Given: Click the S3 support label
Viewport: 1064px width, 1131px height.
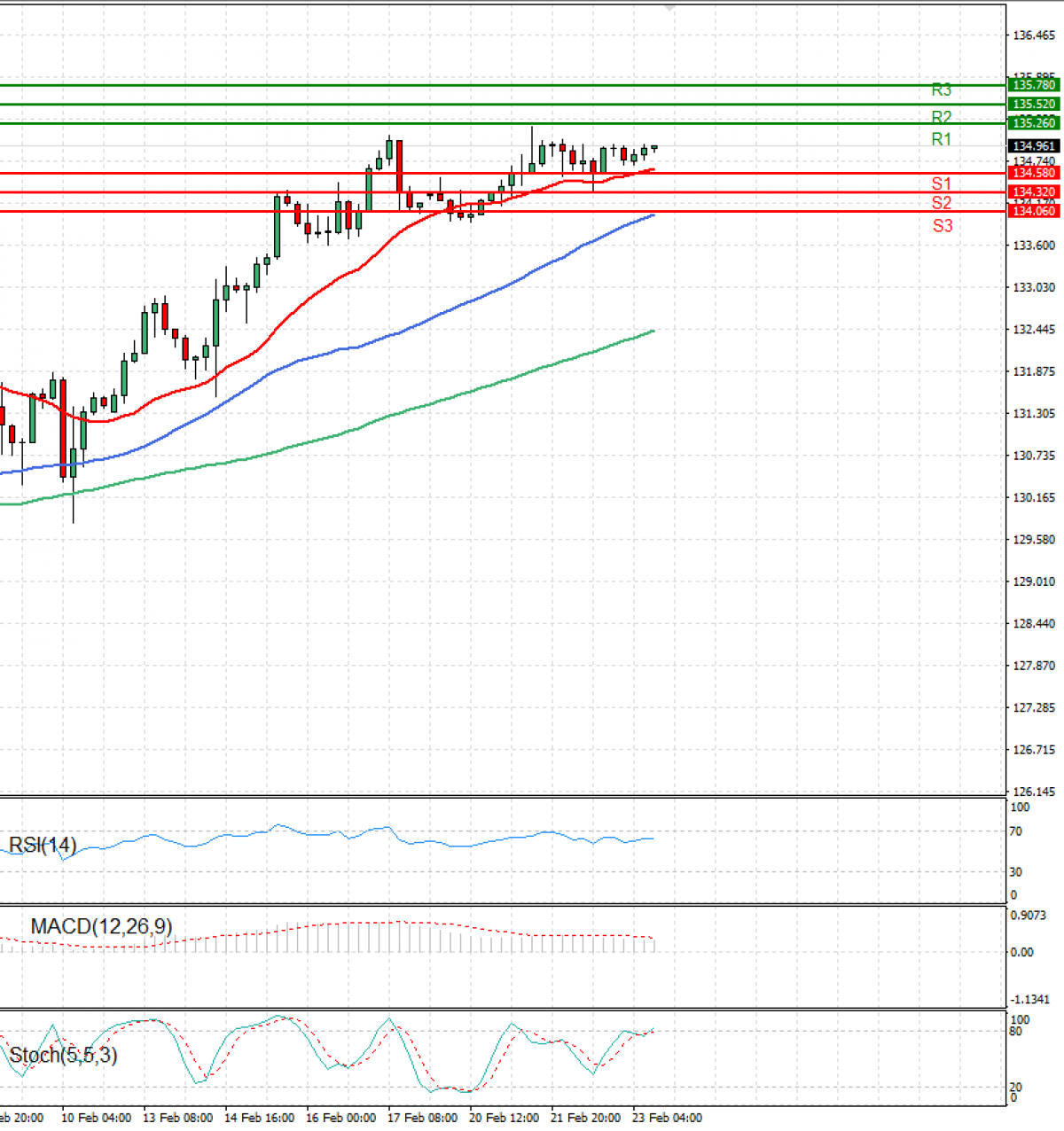Looking at the screenshot, I should coord(942,226).
